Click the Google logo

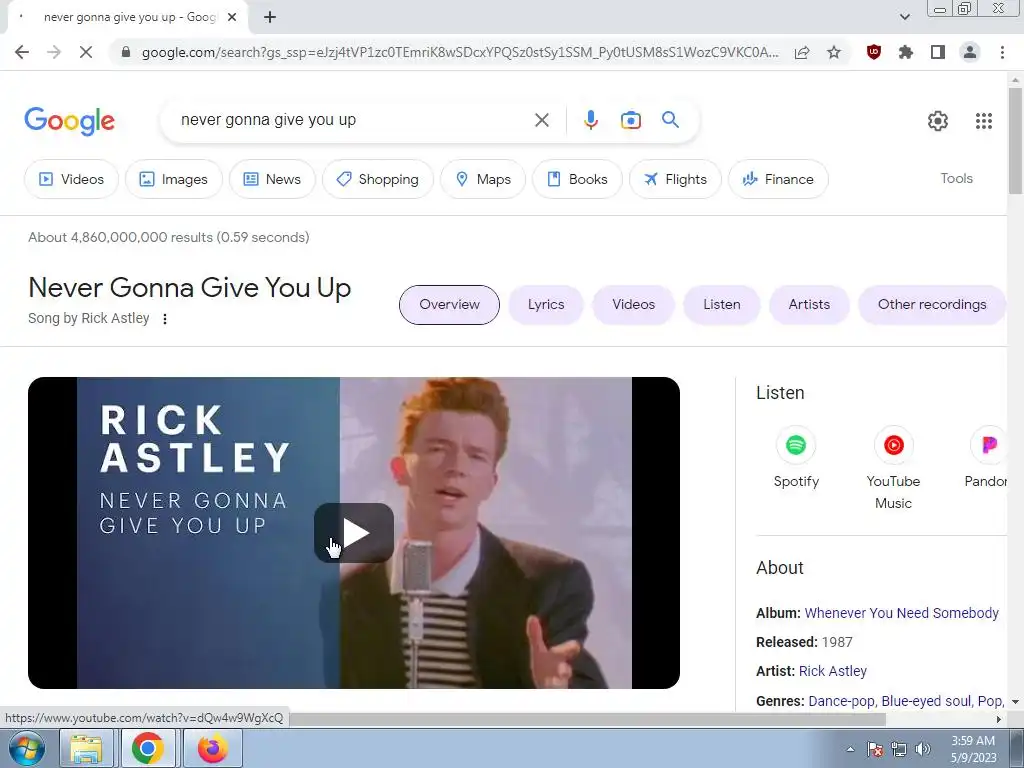pyautogui.click(x=70, y=121)
